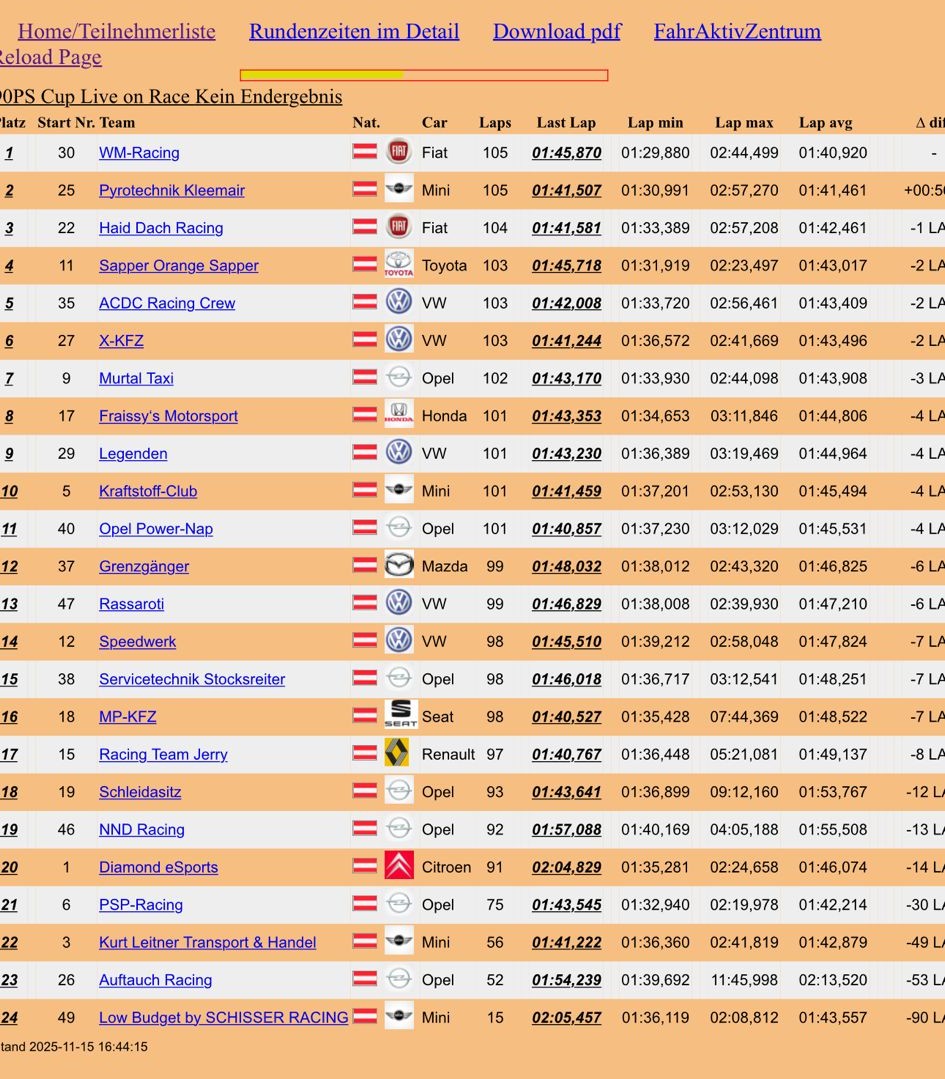Image resolution: width=945 pixels, height=1079 pixels.
Task: Click the Reload Page link
Action: 50,57
